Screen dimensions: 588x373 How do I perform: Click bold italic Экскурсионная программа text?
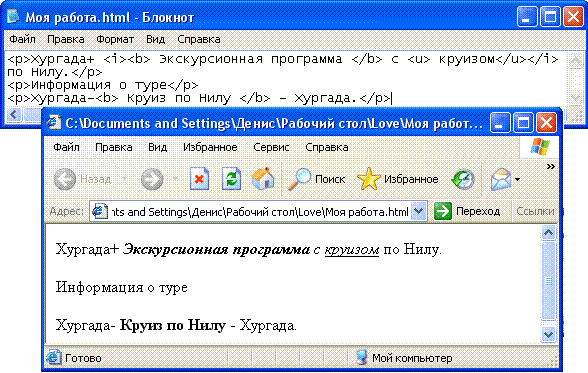point(216,249)
